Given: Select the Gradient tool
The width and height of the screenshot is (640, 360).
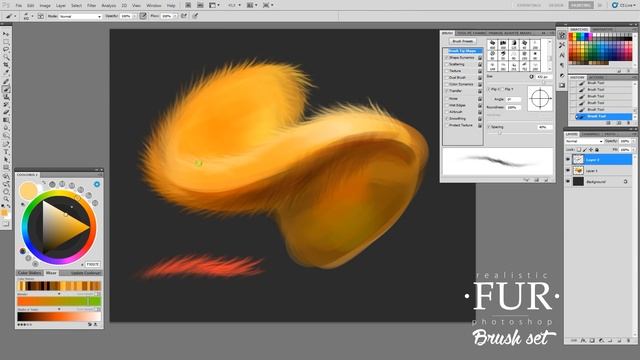Looking at the screenshot, I should [x=6, y=120].
